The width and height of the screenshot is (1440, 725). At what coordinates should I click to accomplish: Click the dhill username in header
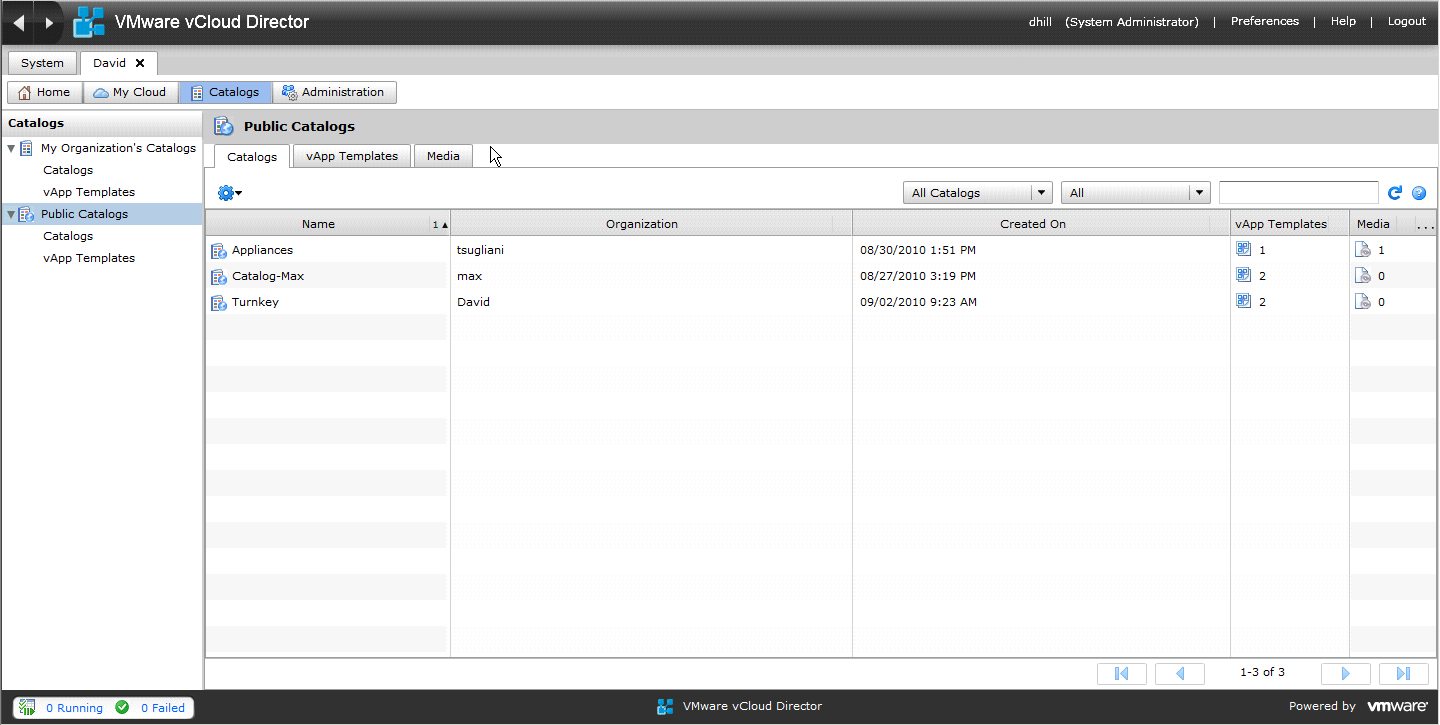pyautogui.click(x=1040, y=22)
